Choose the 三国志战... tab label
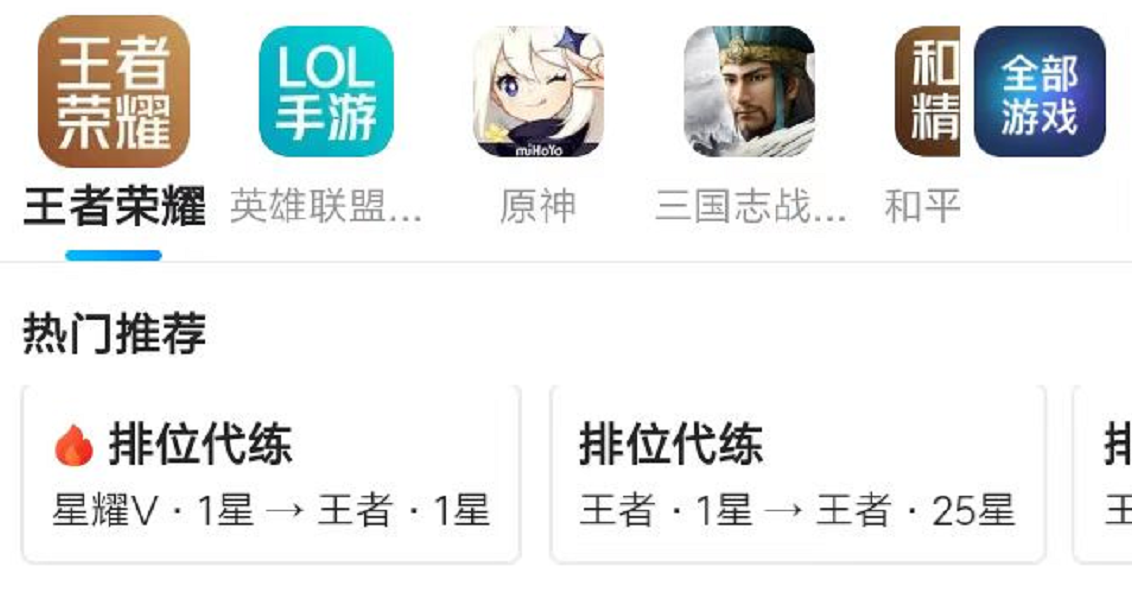Screen dimensions: 1132x591 [751, 206]
